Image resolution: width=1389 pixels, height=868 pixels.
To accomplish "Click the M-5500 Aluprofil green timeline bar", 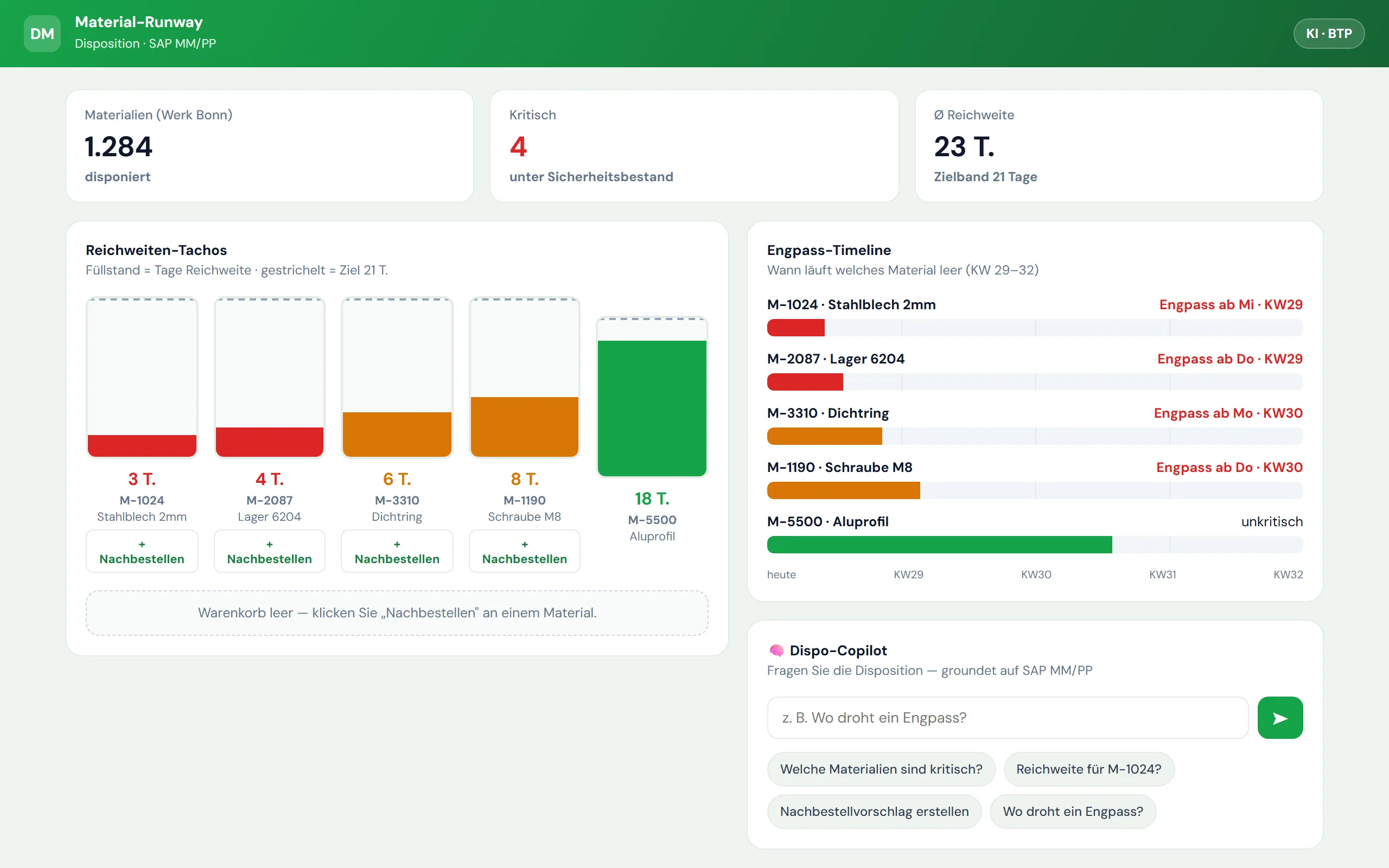I will tap(940, 545).
